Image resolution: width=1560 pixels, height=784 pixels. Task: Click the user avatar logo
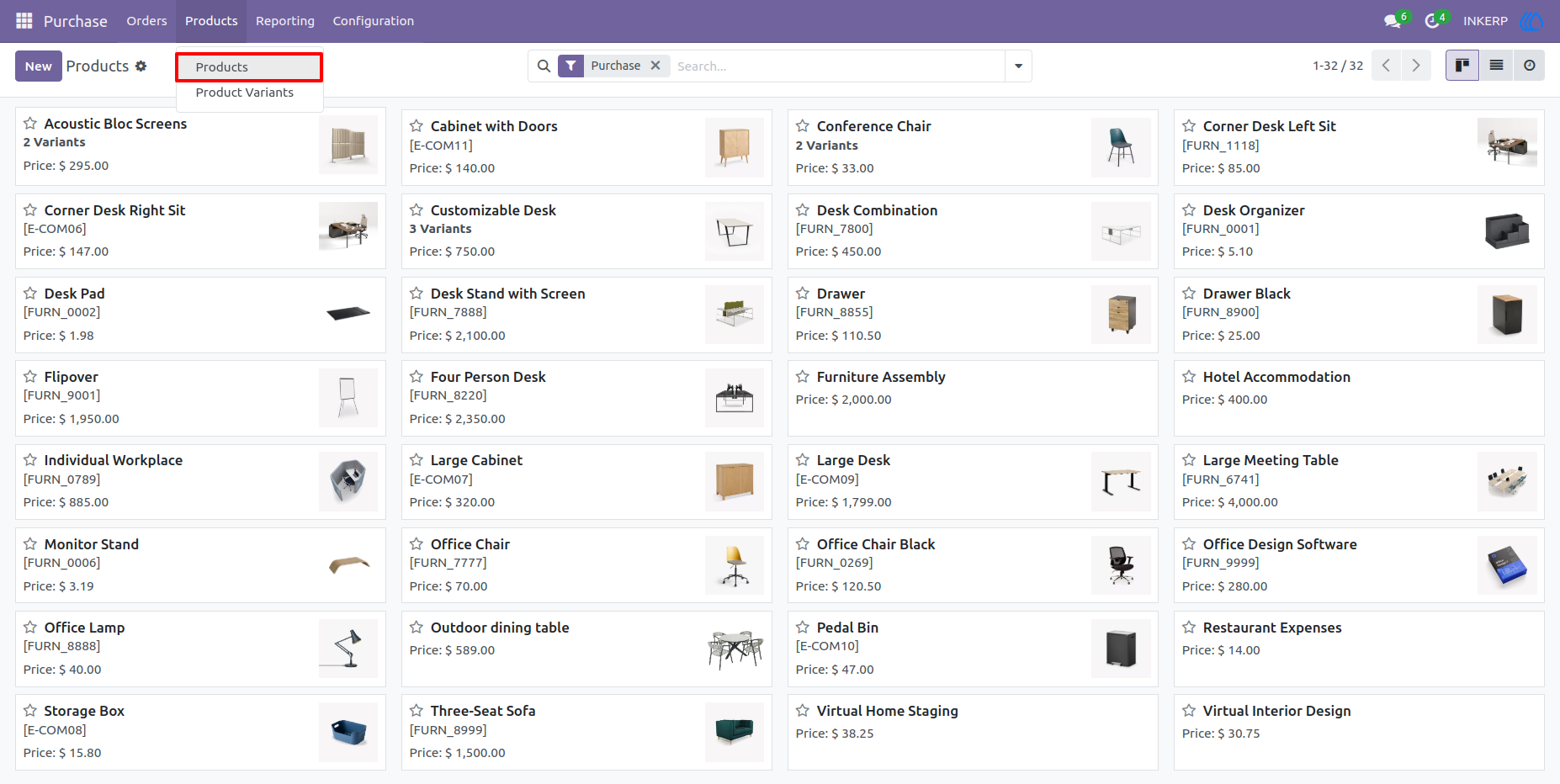click(x=1531, y=20)
